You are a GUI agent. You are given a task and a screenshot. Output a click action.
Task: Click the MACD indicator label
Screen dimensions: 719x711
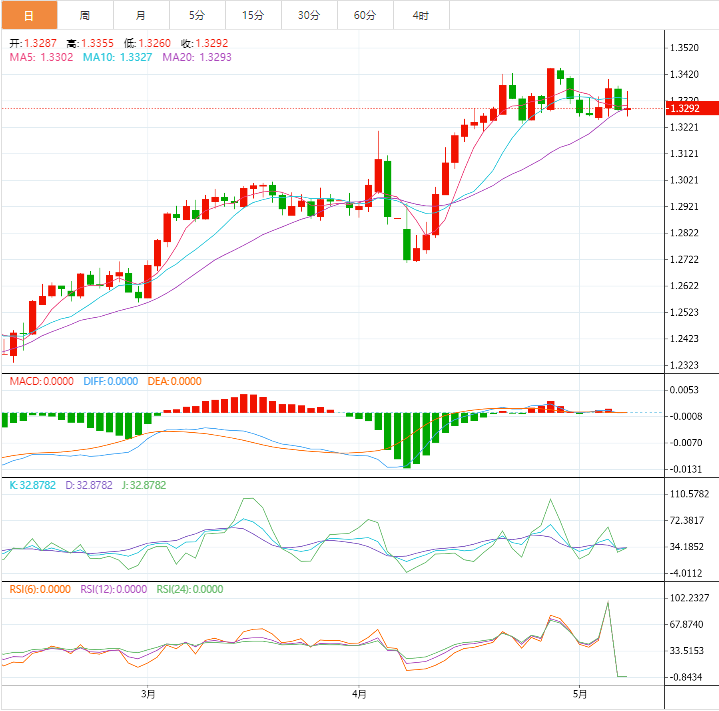[x=41, y=381]
